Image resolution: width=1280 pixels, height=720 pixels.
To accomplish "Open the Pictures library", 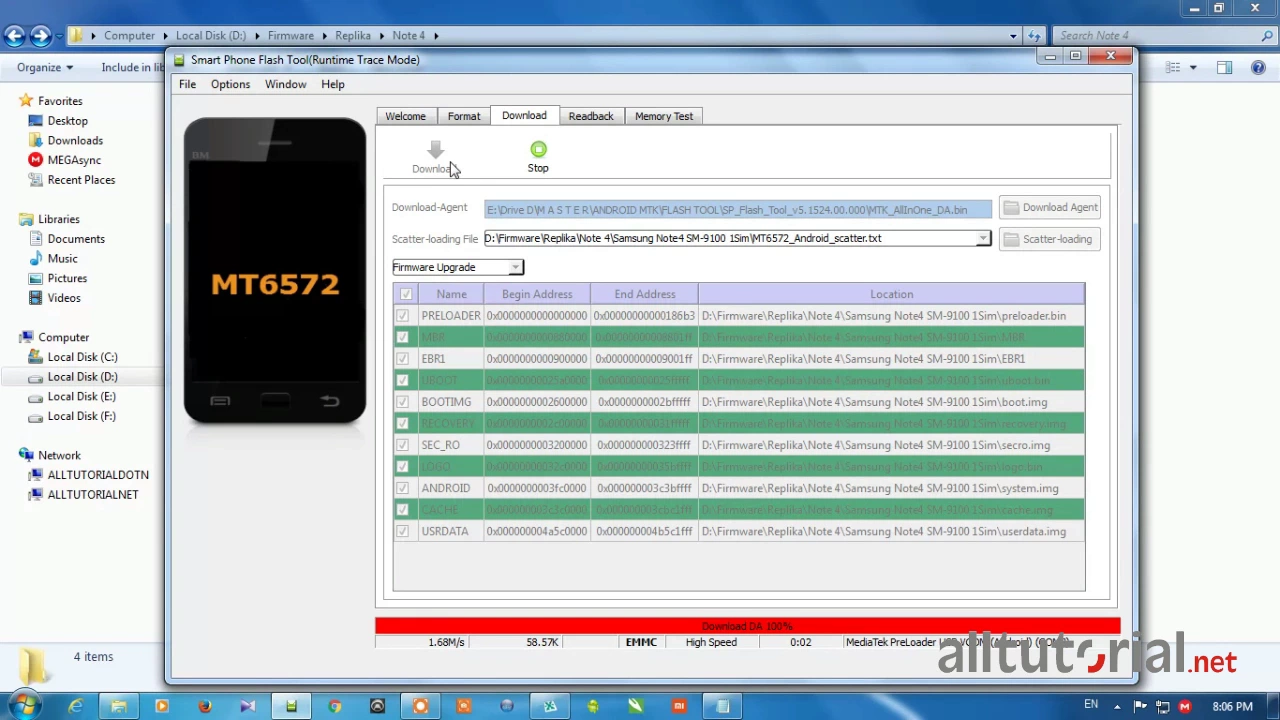I will click(x=67, y=278).
